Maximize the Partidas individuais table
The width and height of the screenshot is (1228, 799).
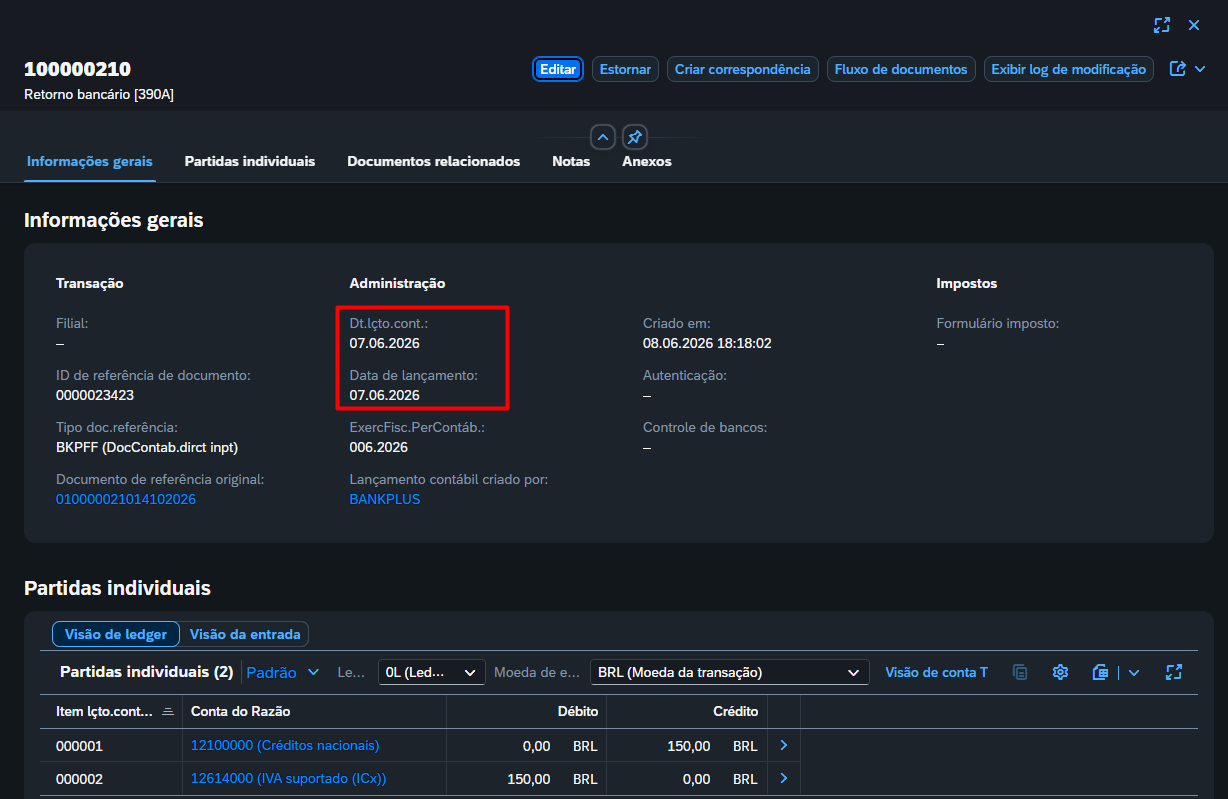click(x=1174, y=672)
